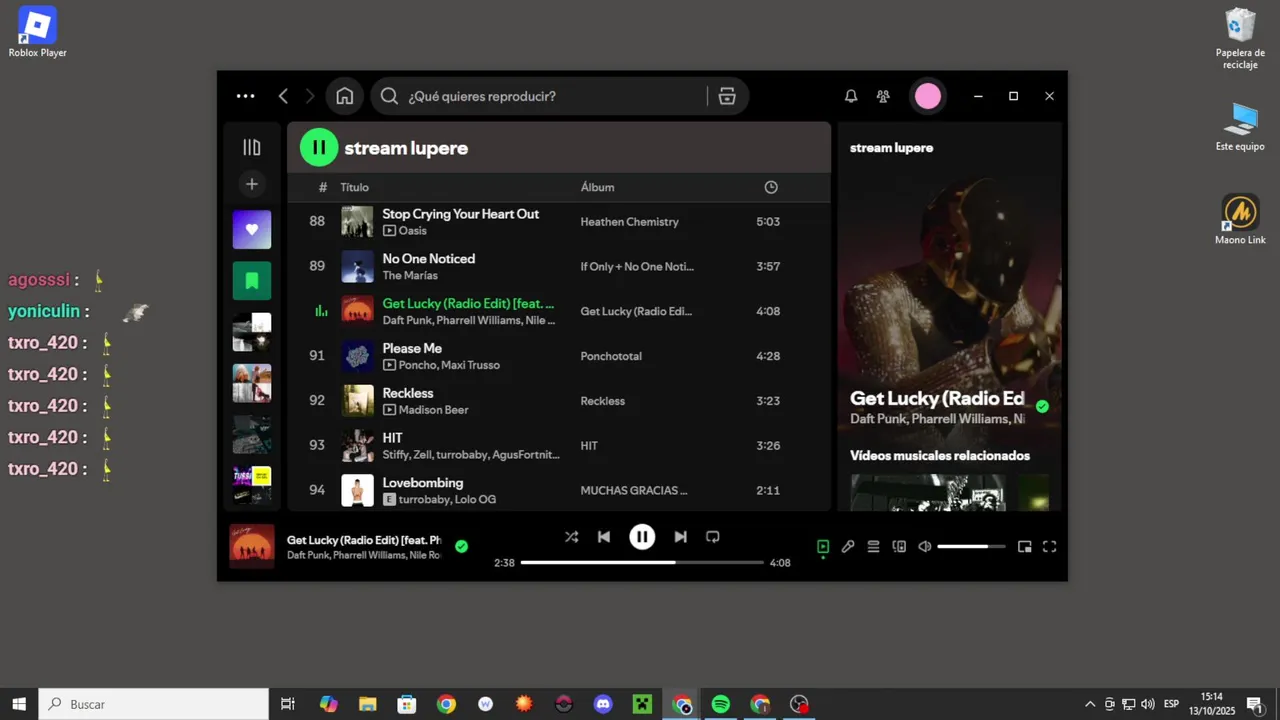
Task: Open the MUCHAS GRACIAS album link
Action: coord(634,491)
